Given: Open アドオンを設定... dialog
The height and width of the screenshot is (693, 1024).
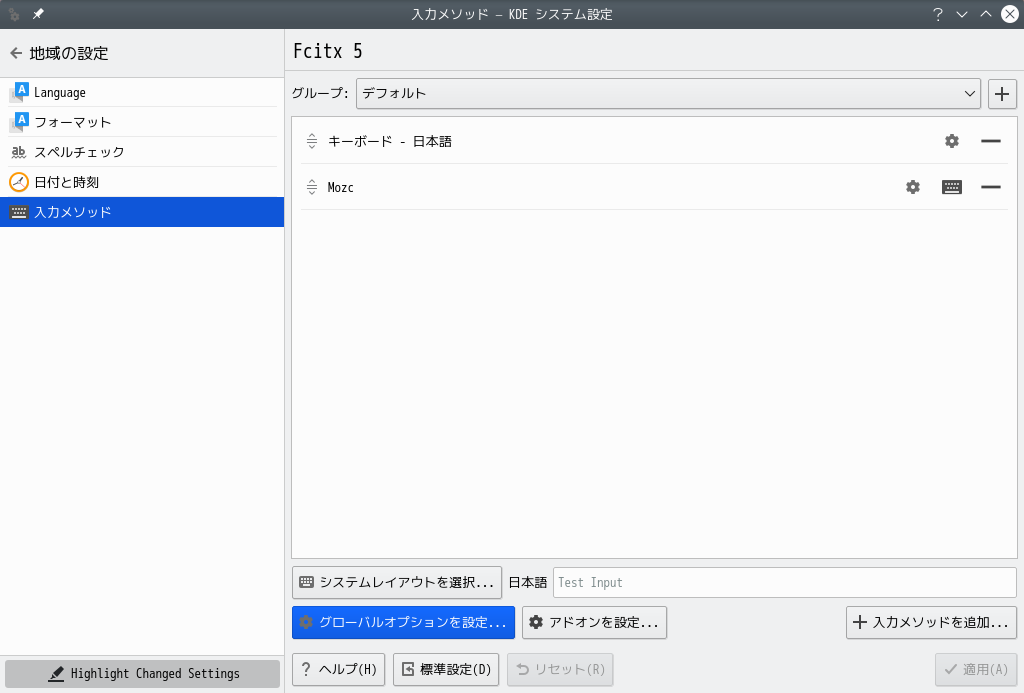Looking at the screenshot, I should 594,622.
